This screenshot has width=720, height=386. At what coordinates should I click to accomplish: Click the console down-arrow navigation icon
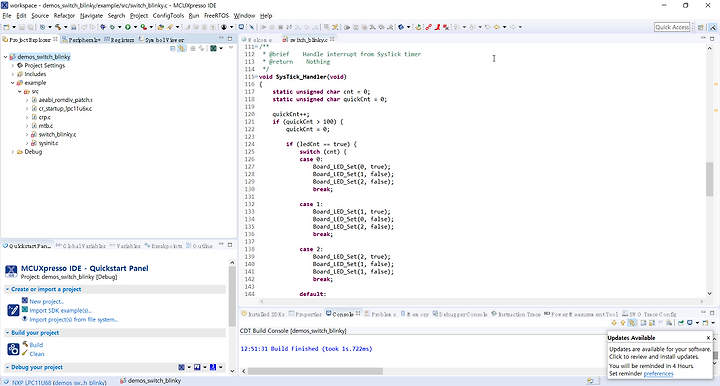pyautogui.click(x=614, y=323)
